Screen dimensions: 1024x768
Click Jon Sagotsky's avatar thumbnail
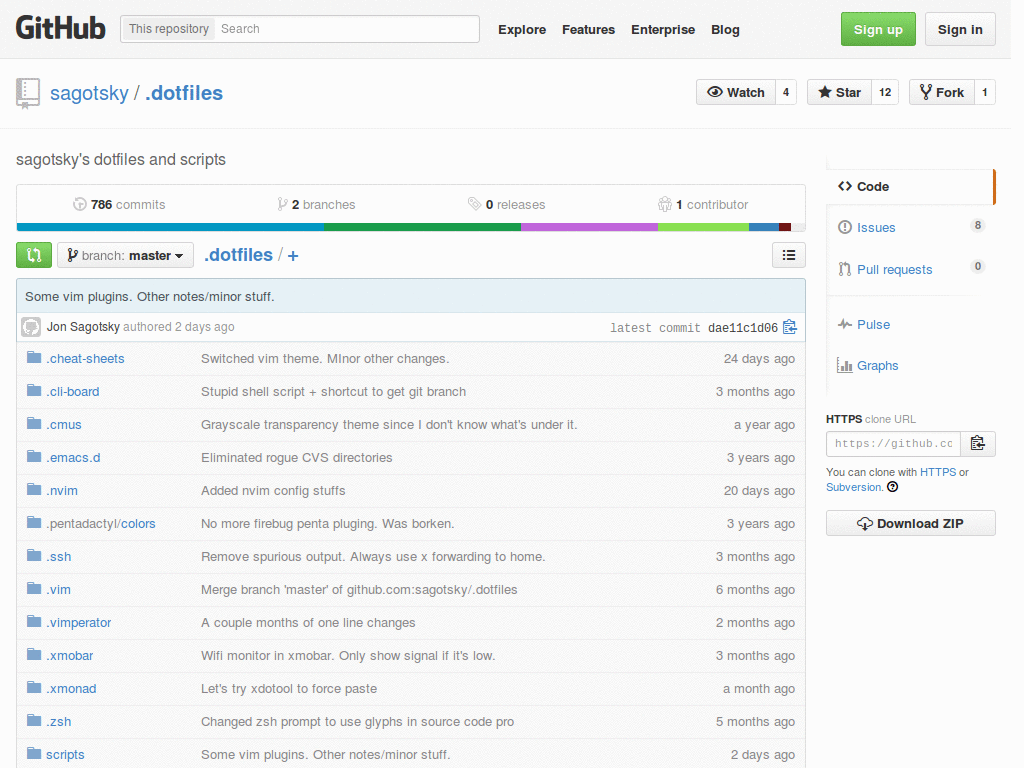tap(31, 327)
